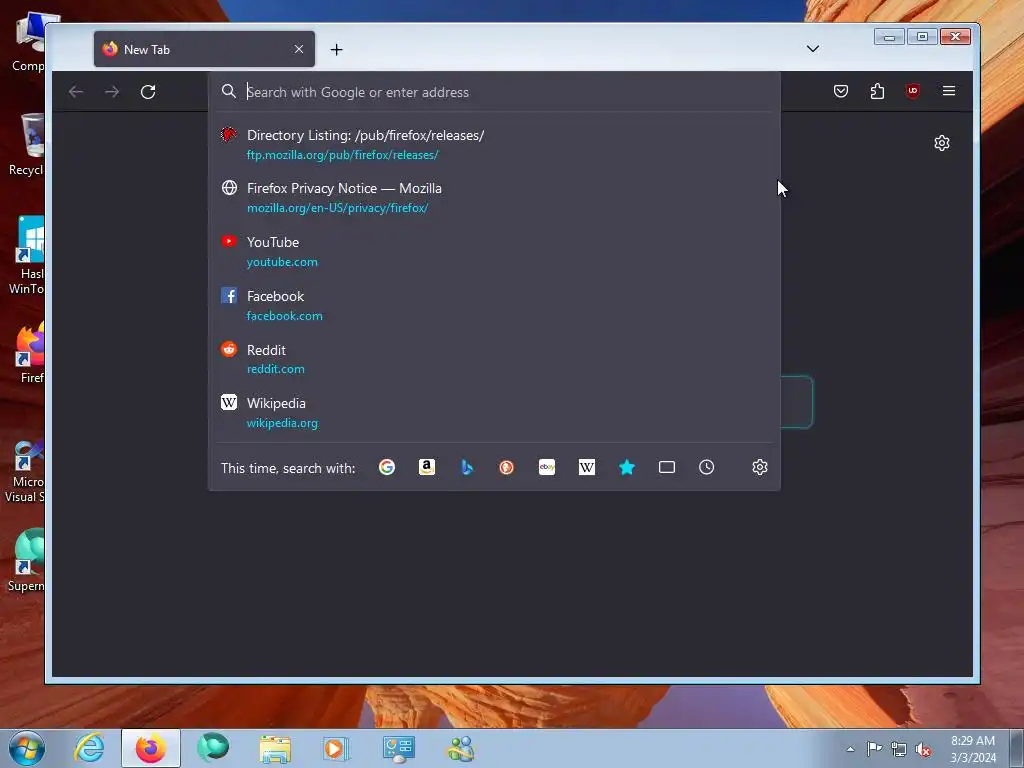Open the network tray icon
Screen dimensions: 1024x768
tap(899, 750)
